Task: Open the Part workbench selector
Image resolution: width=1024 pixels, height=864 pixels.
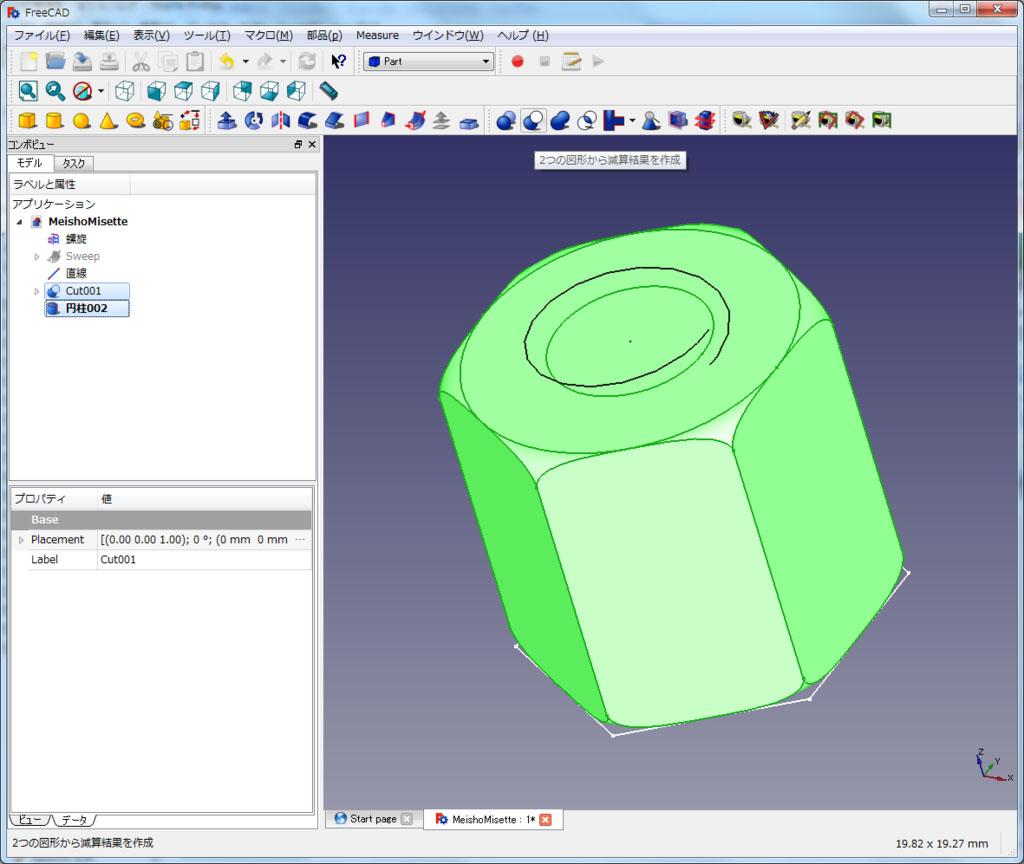Action: (428, 61)
